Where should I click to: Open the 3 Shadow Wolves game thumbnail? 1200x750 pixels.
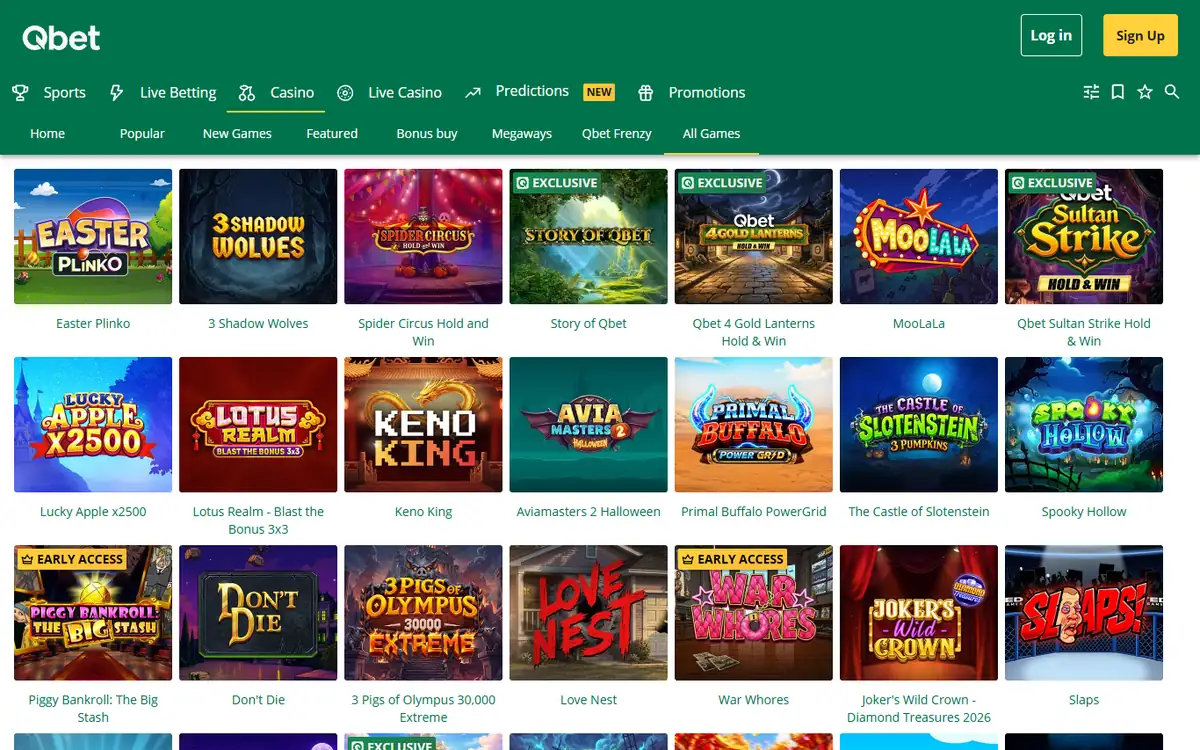(x=258, y=236)
